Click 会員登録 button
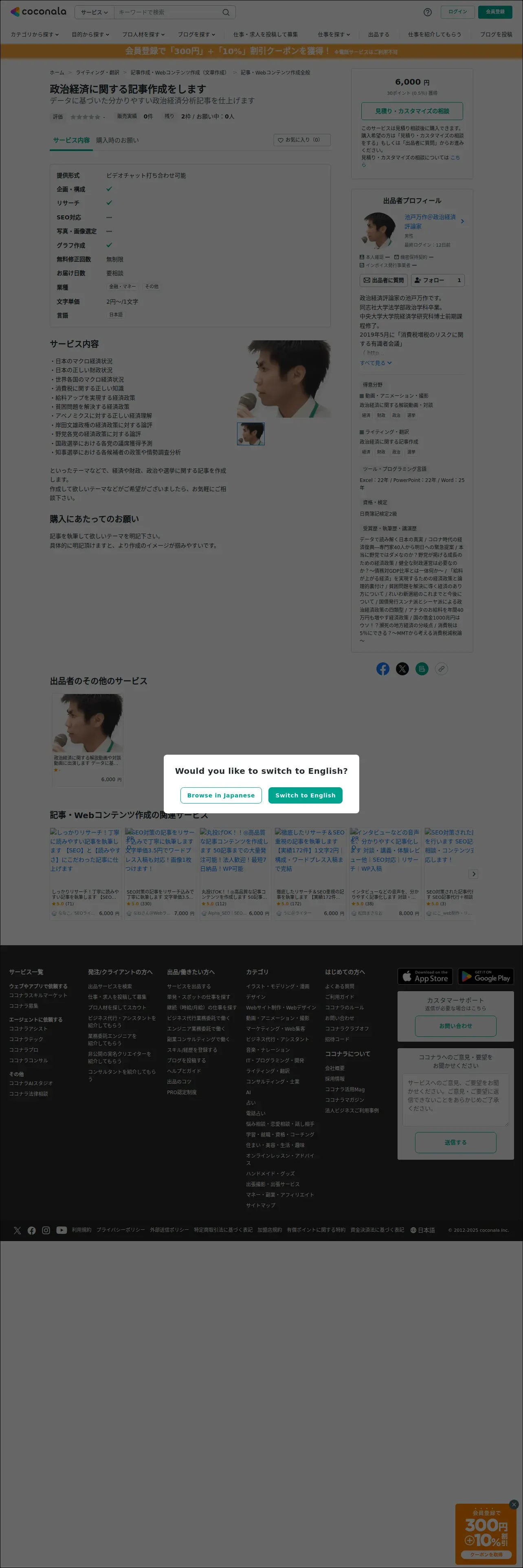The height and width of the screenshot is (1568, 523). click(495, 12)
